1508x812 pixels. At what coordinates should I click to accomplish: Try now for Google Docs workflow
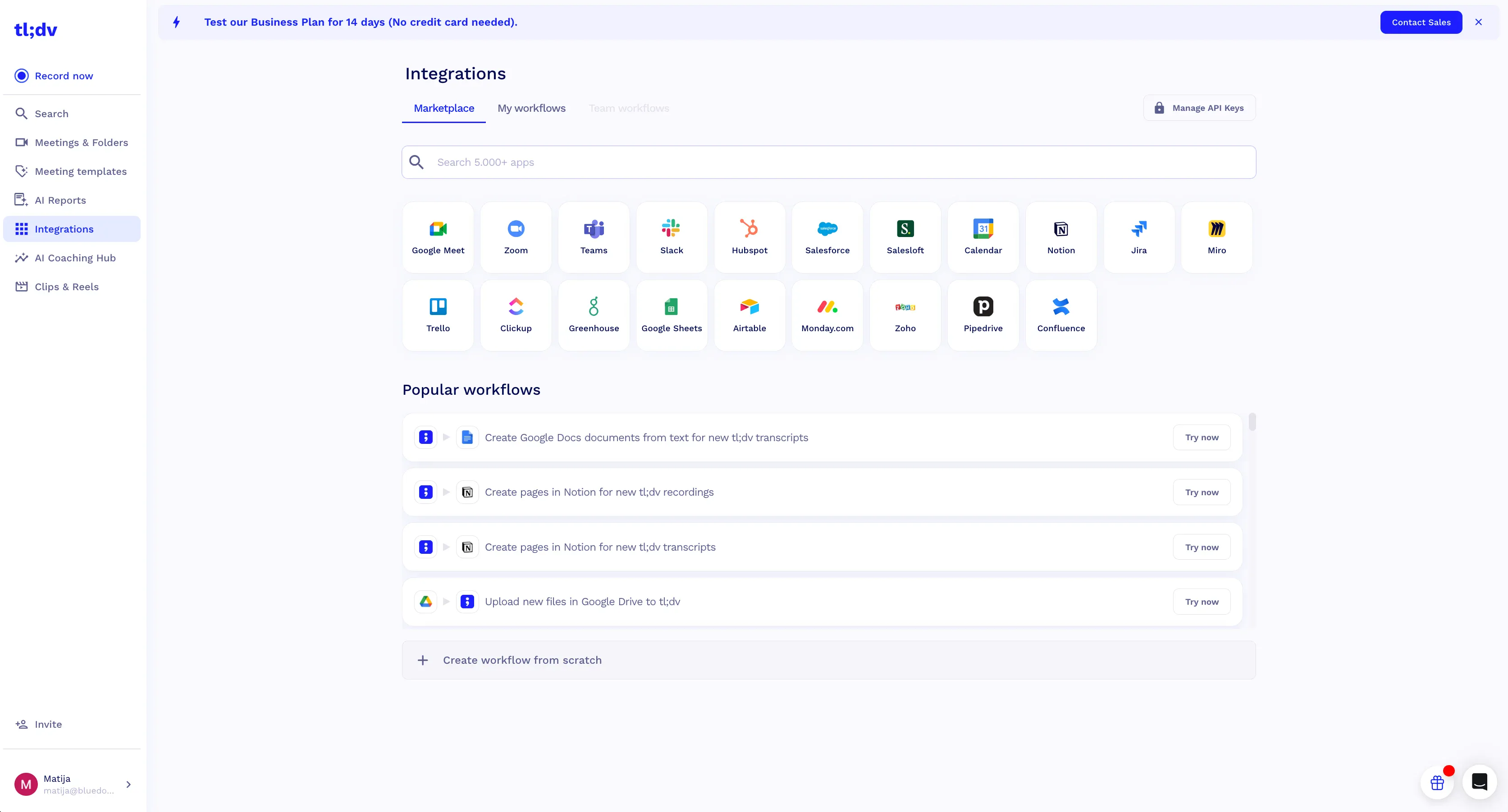[x=1202, y=438]
